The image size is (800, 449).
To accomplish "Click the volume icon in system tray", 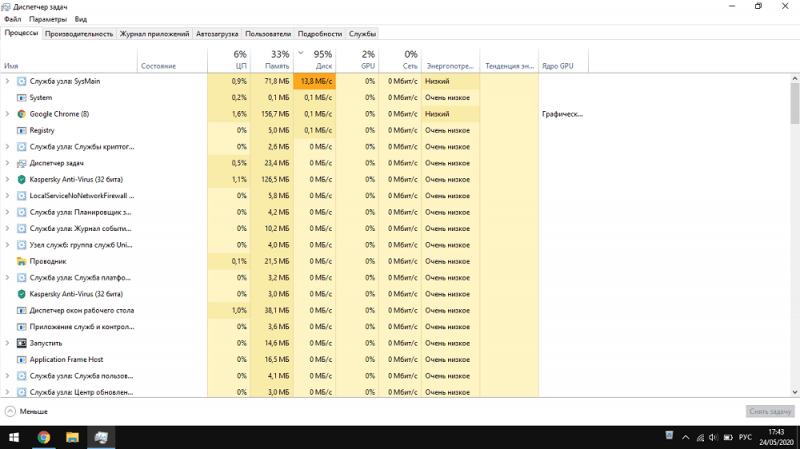I will [x=713, y=437].
